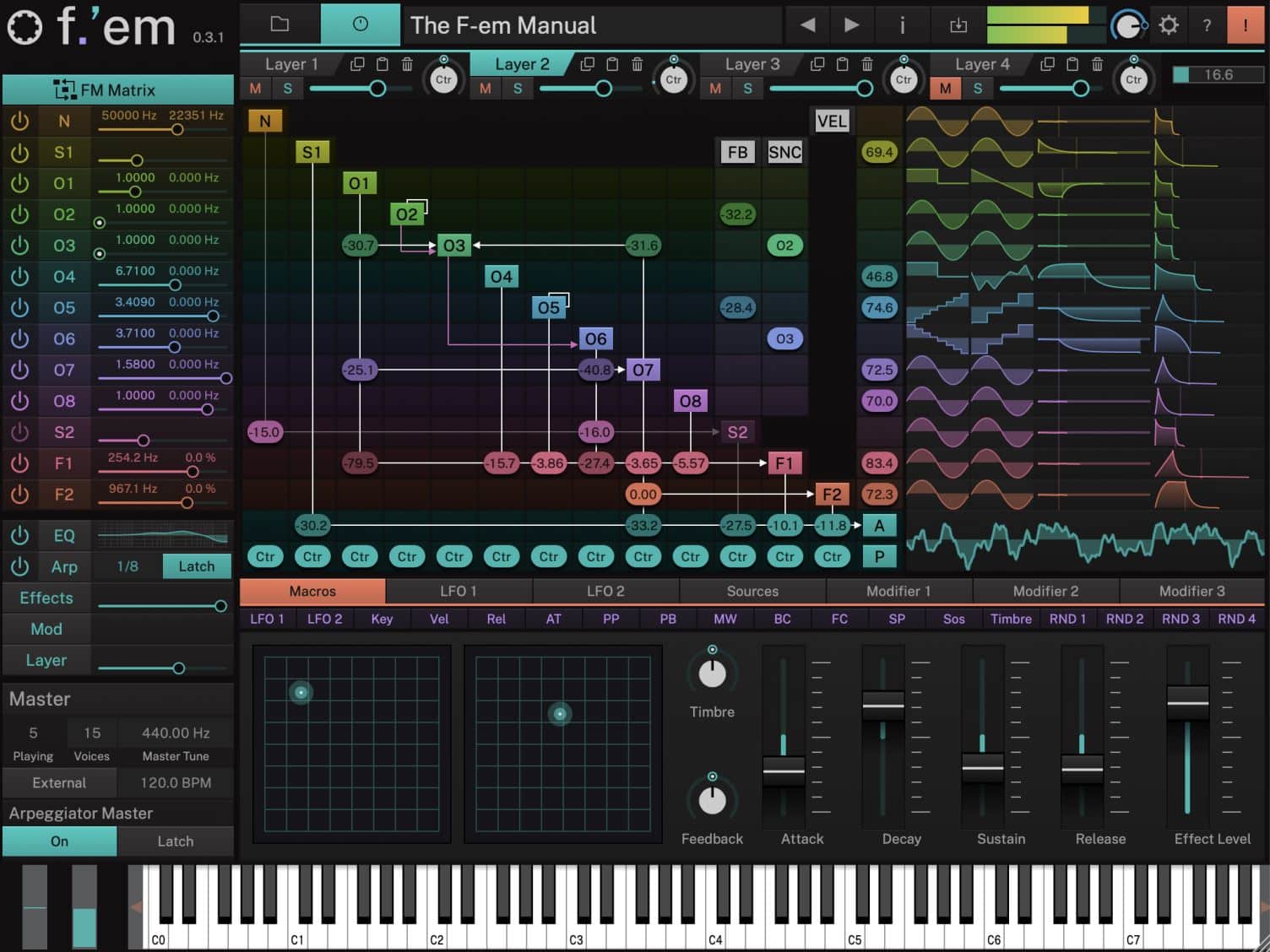1270x952 pixels.
Task: Click the panic exclamation button
Action: coord(1245,25)
